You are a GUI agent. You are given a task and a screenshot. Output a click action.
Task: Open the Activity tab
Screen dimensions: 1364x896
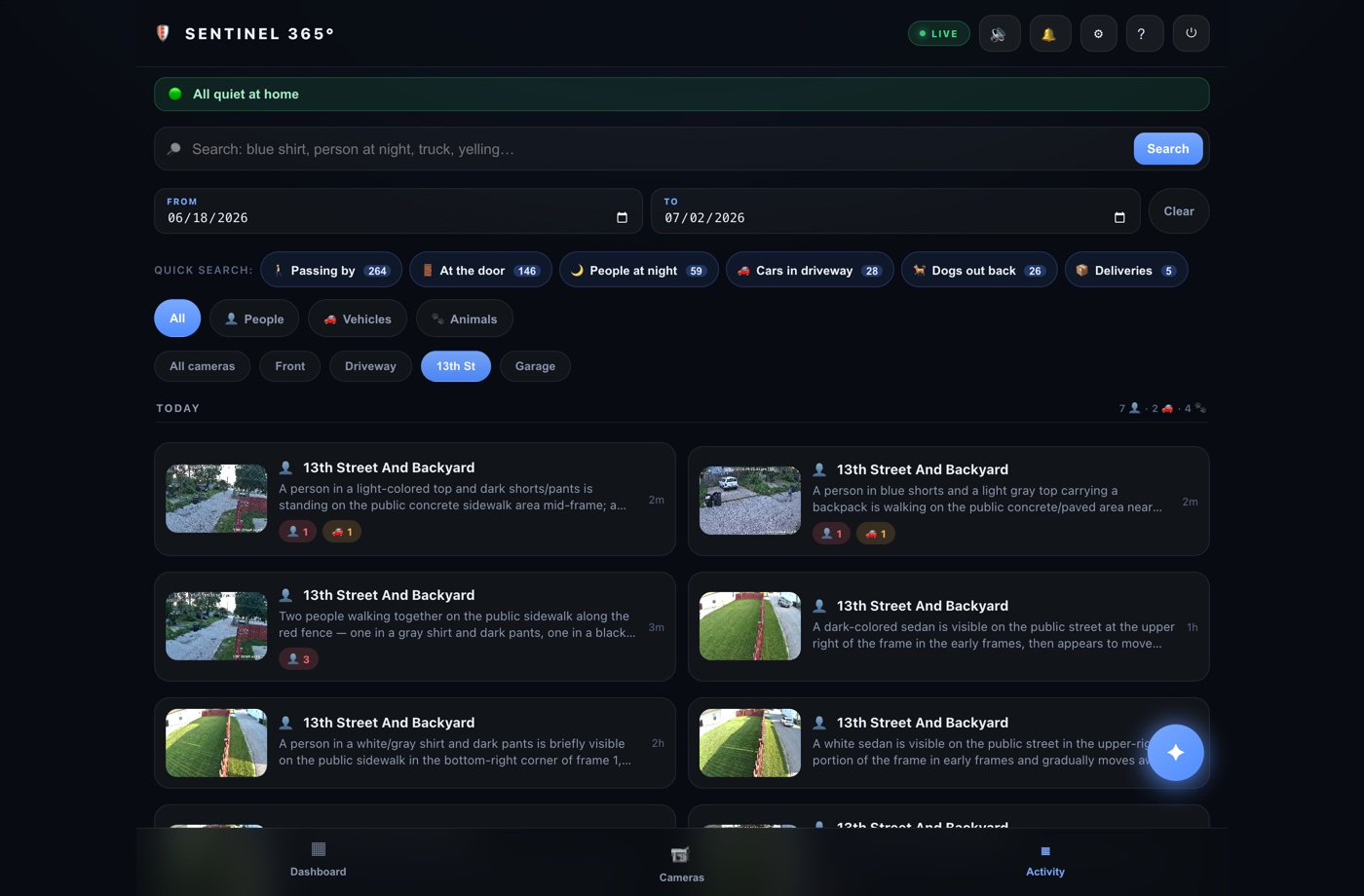1045,860
